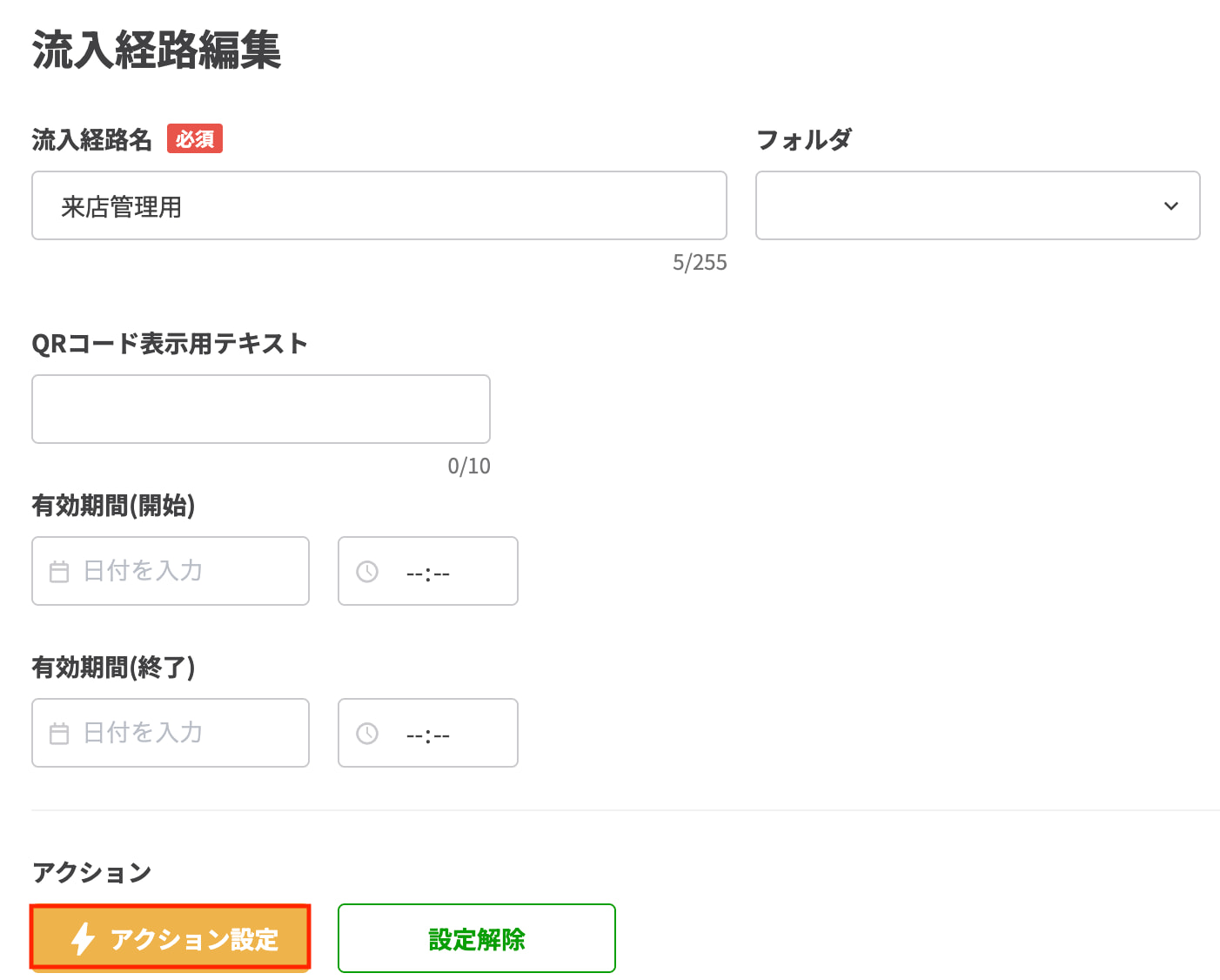Viewport: 1220px width, 980px height.
Task: Click the red 必須 required badge
Action: 195,138
